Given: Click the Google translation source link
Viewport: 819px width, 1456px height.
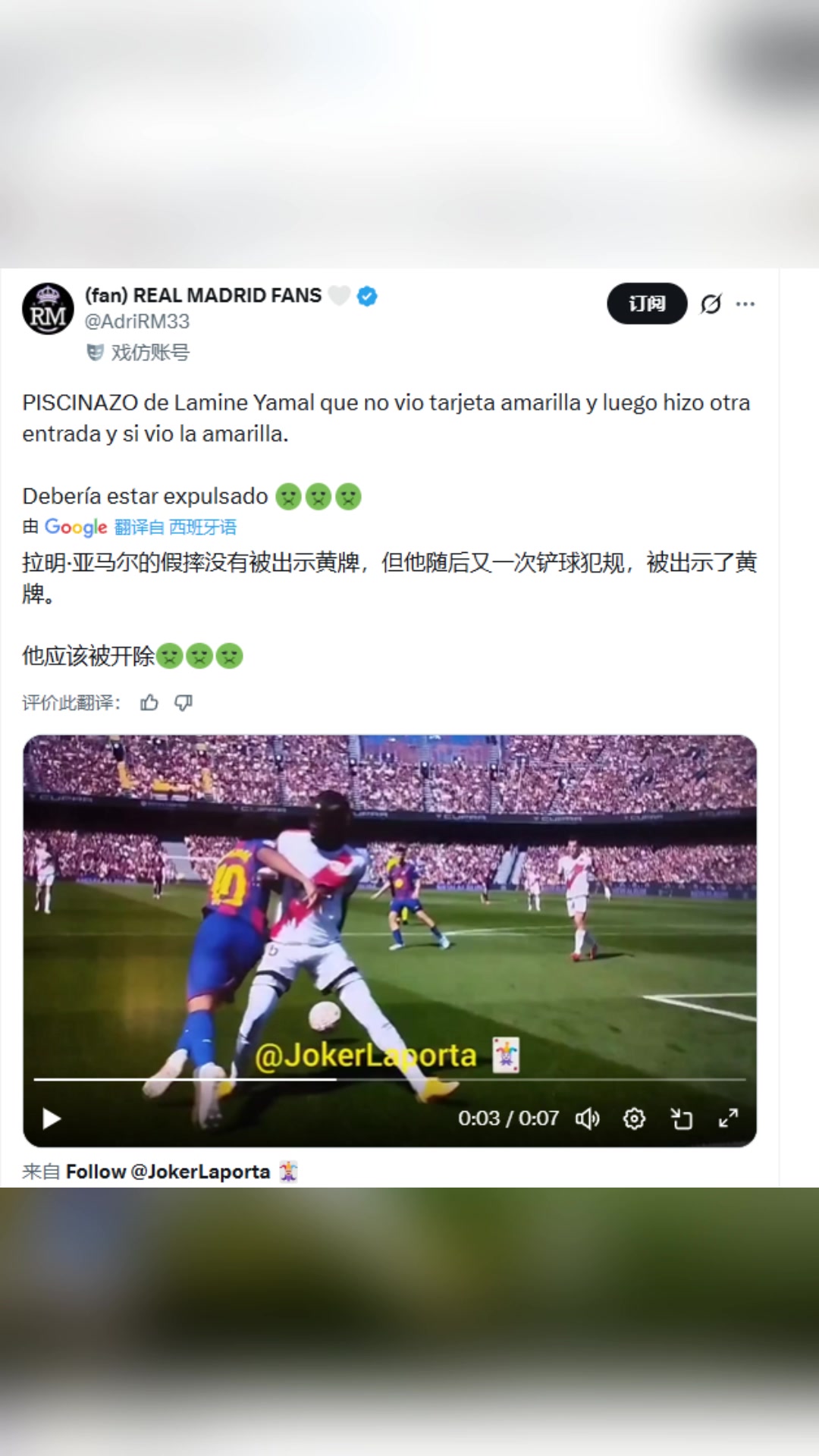Looking at the screenshot, I should click(x=76, y=527).
